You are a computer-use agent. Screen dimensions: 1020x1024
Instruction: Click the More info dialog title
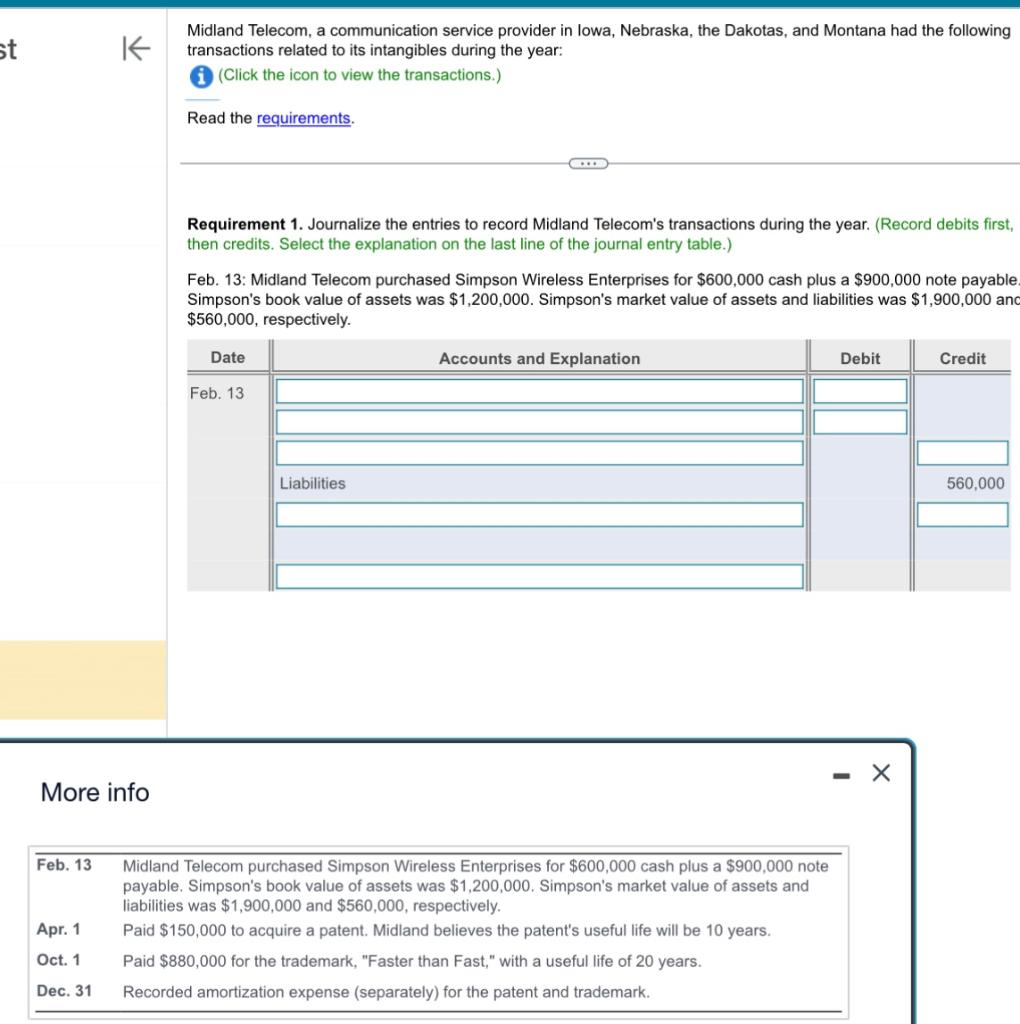tap(95, 792)
